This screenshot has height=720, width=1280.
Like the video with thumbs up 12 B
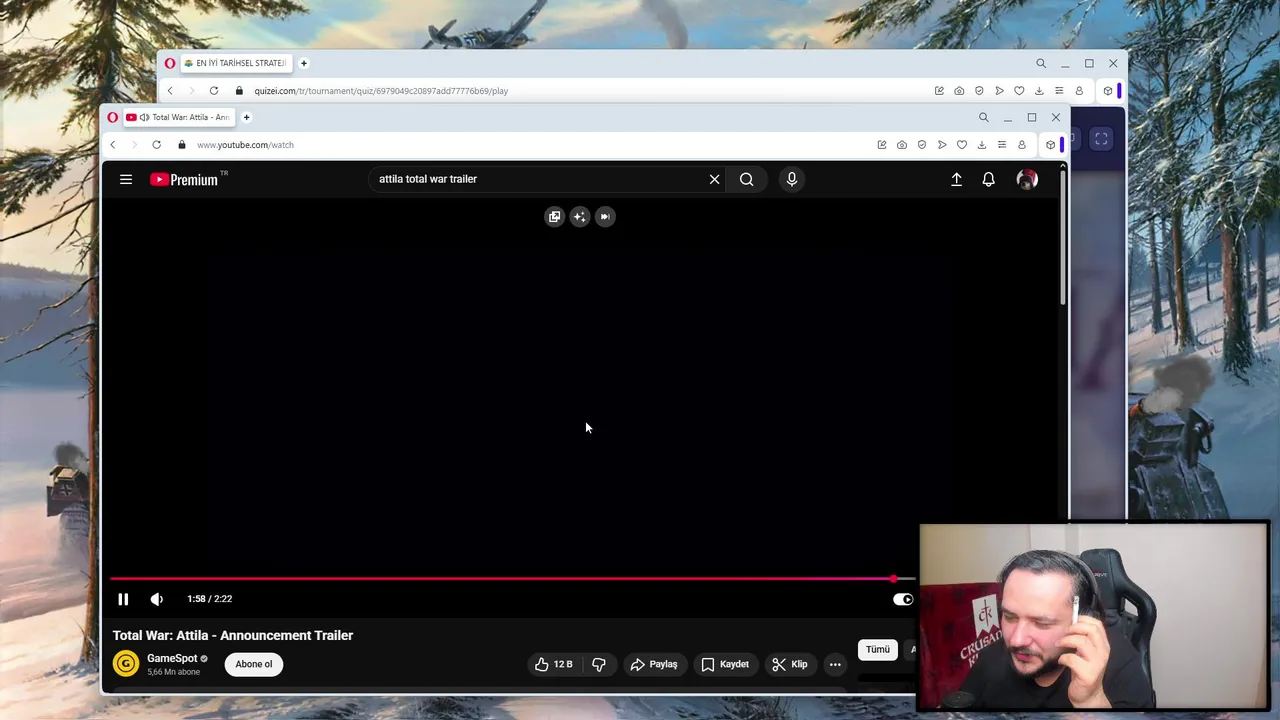(x=554, y=664)
